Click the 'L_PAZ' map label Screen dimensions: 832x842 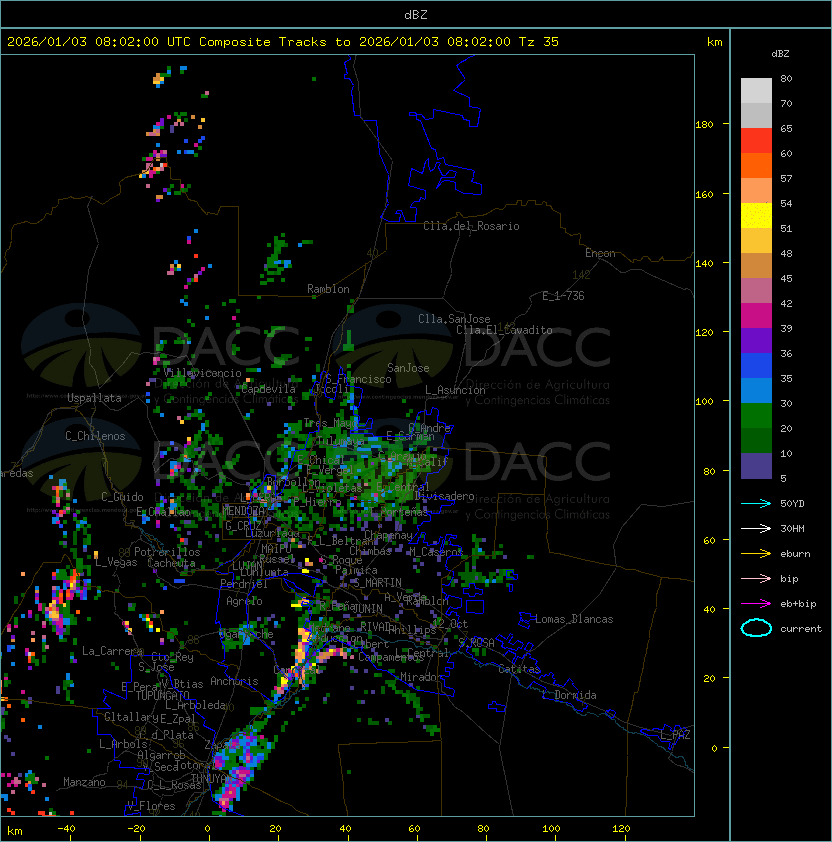(x=675, y=735)
